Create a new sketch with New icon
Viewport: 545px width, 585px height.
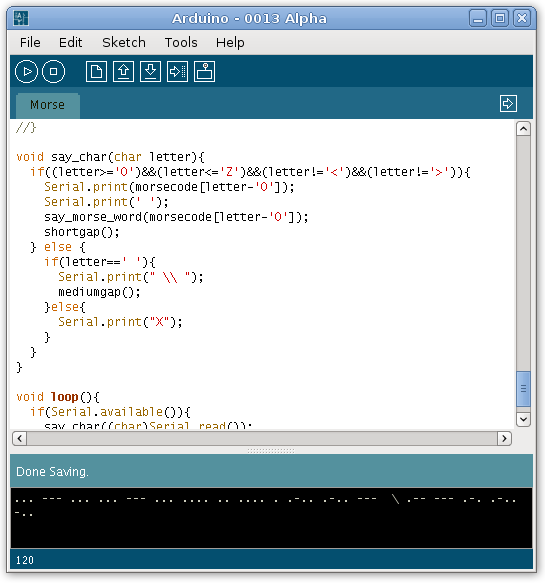[96, 71]
